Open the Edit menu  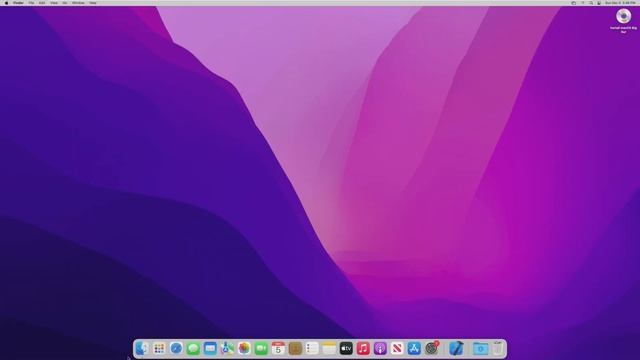[42, 3]
